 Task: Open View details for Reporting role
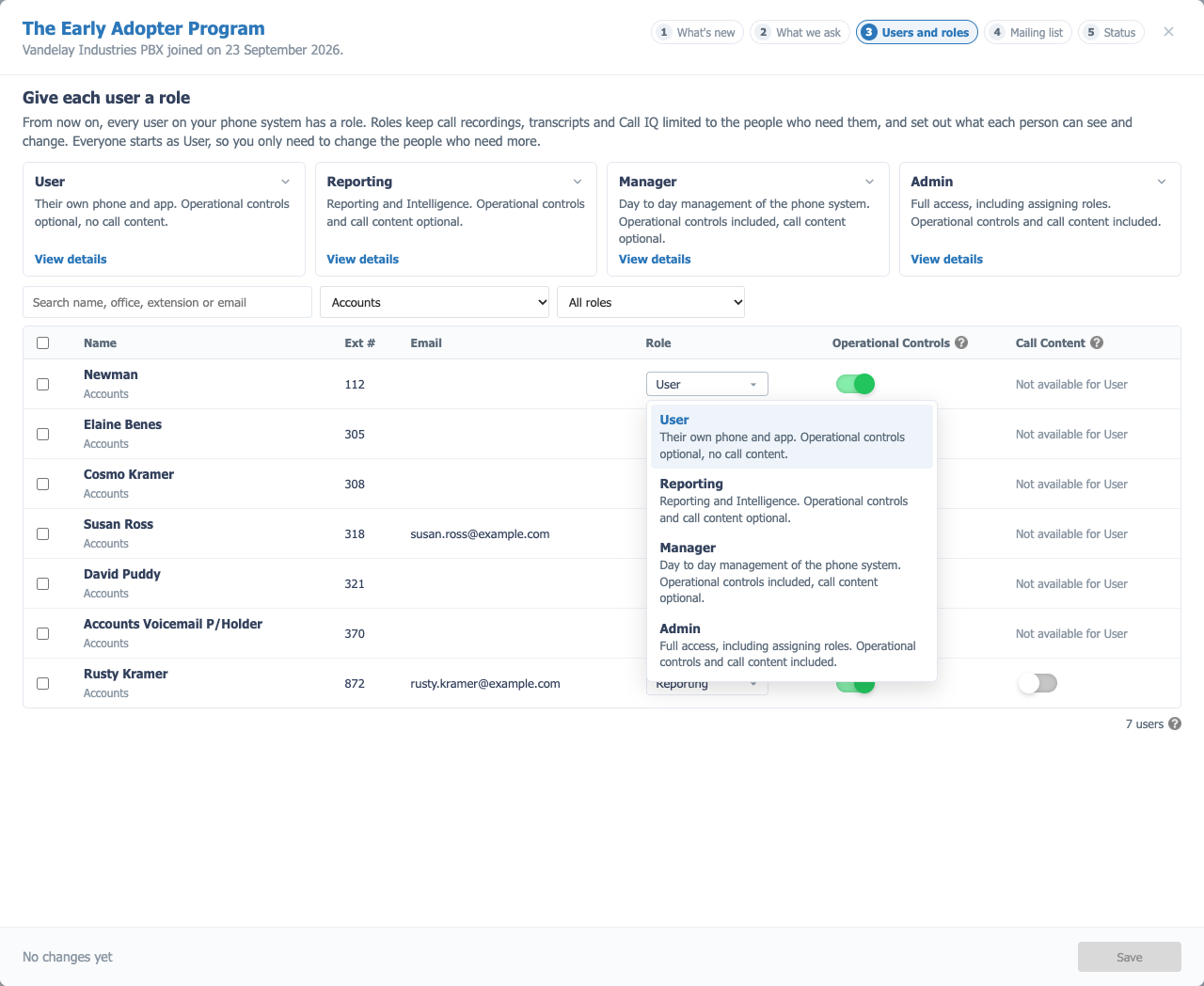[x=362, y=259]
